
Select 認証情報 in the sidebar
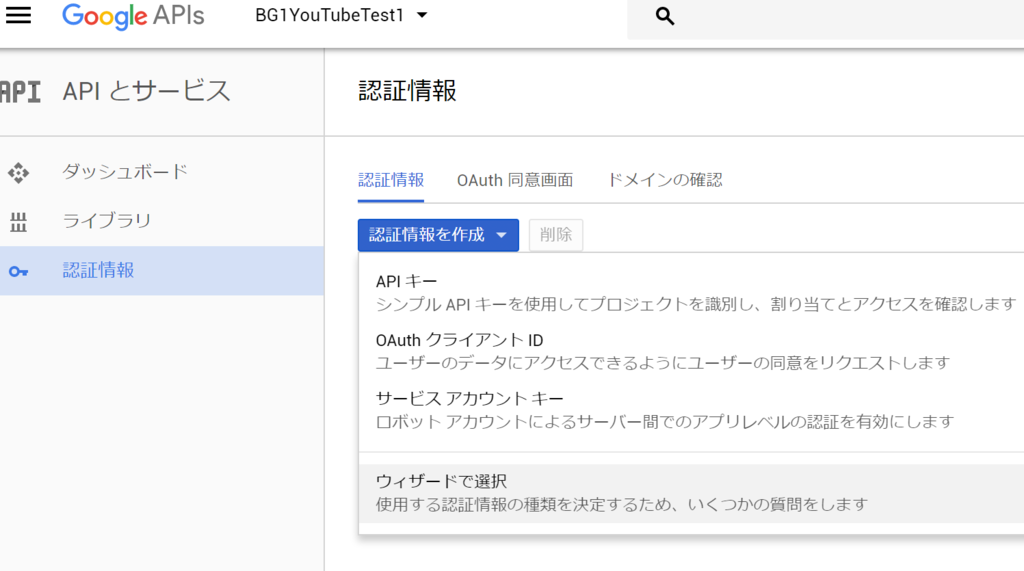coord(162,270)
